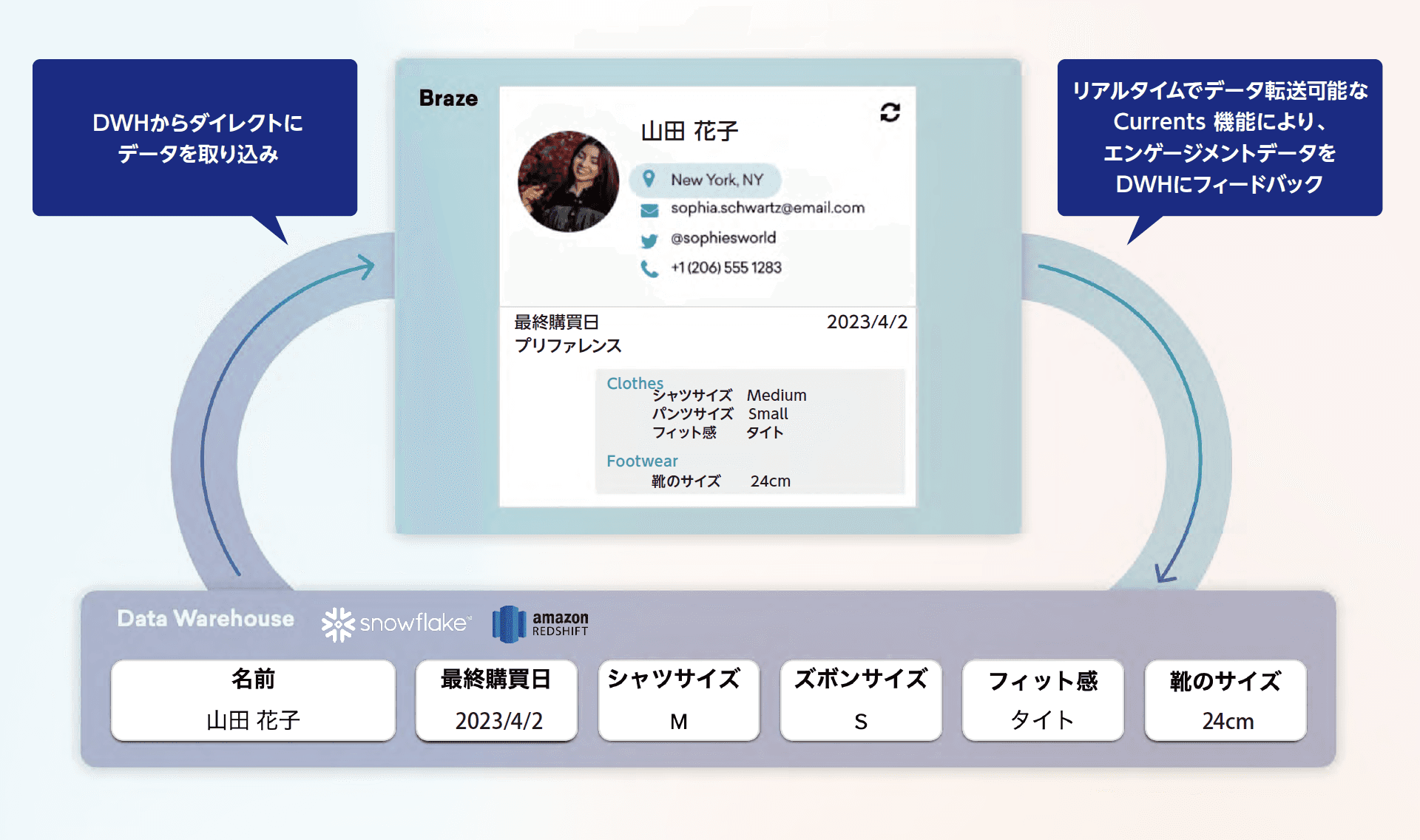The width and height of the screenshot is (1420, 840).
Task: Toggle the Footwear preference section
Action: [x=641, y=461]
